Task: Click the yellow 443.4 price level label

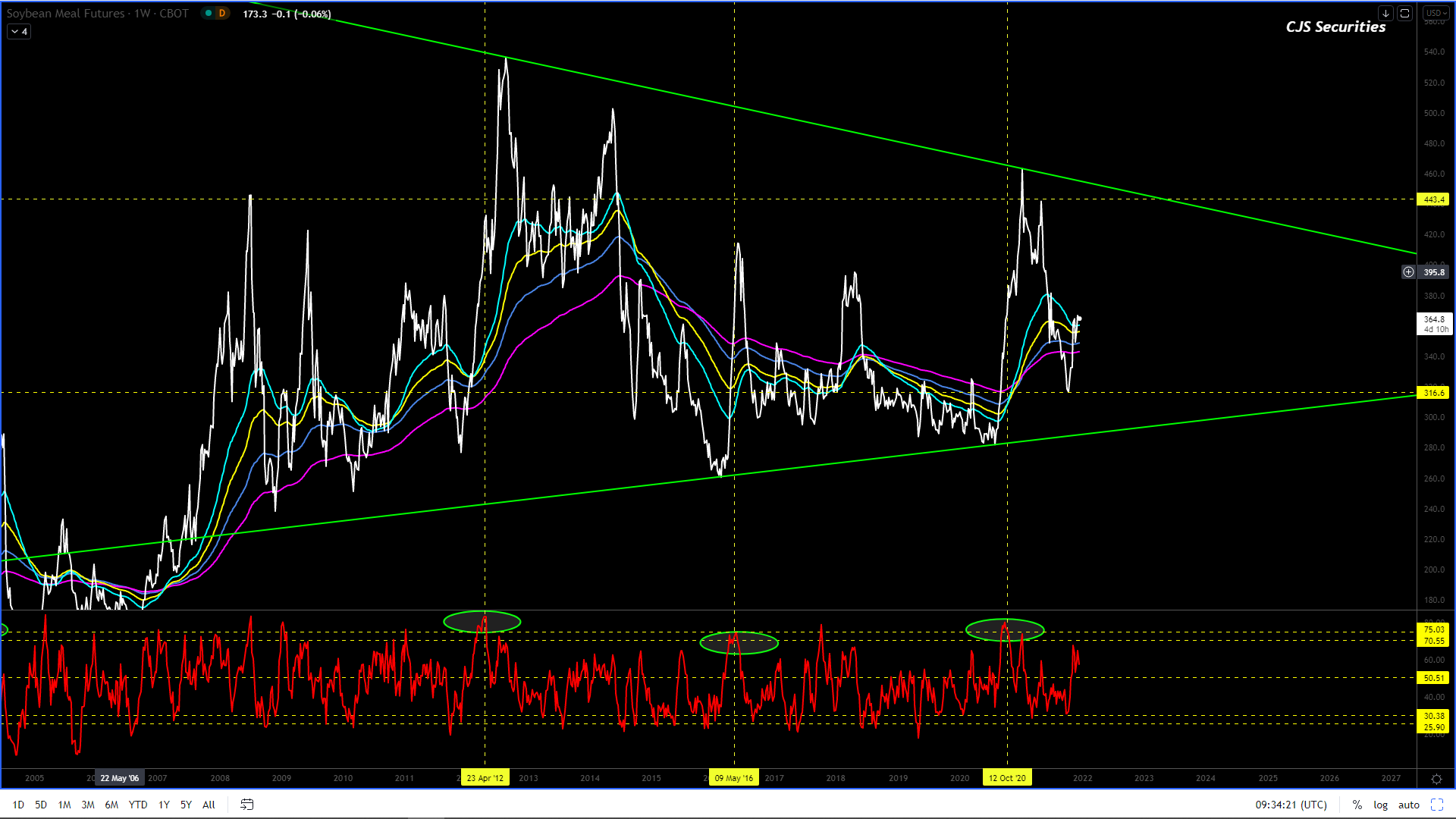Action: (1432, 199)
